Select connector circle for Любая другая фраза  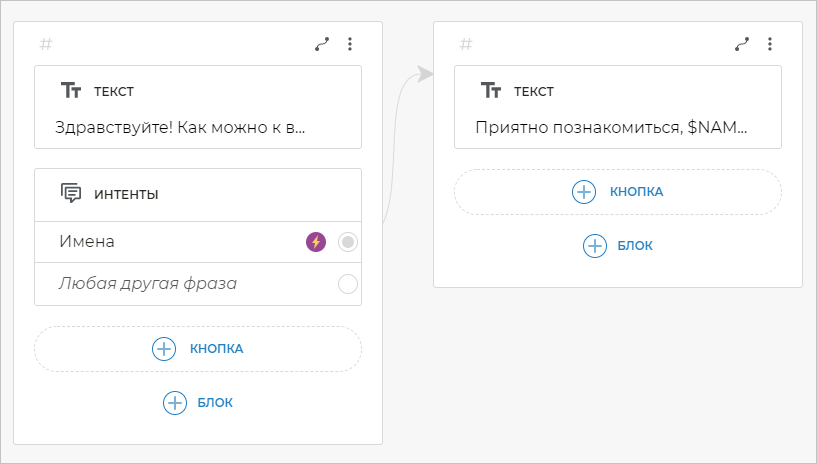(348, 284)
